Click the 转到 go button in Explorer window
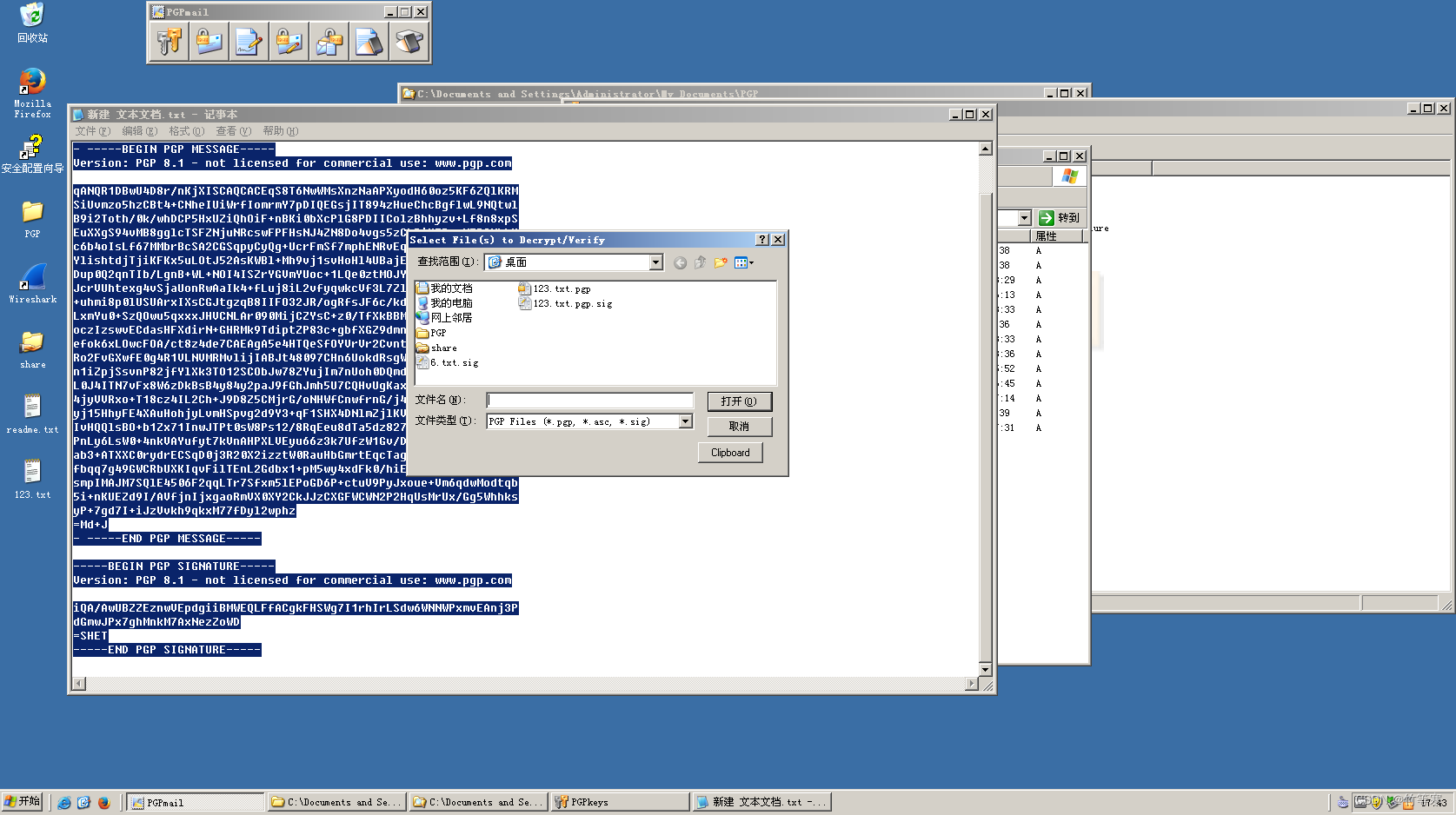The width and height of the screenshot is (1456, 815). pyautogui.click(x=1059, y=218)
